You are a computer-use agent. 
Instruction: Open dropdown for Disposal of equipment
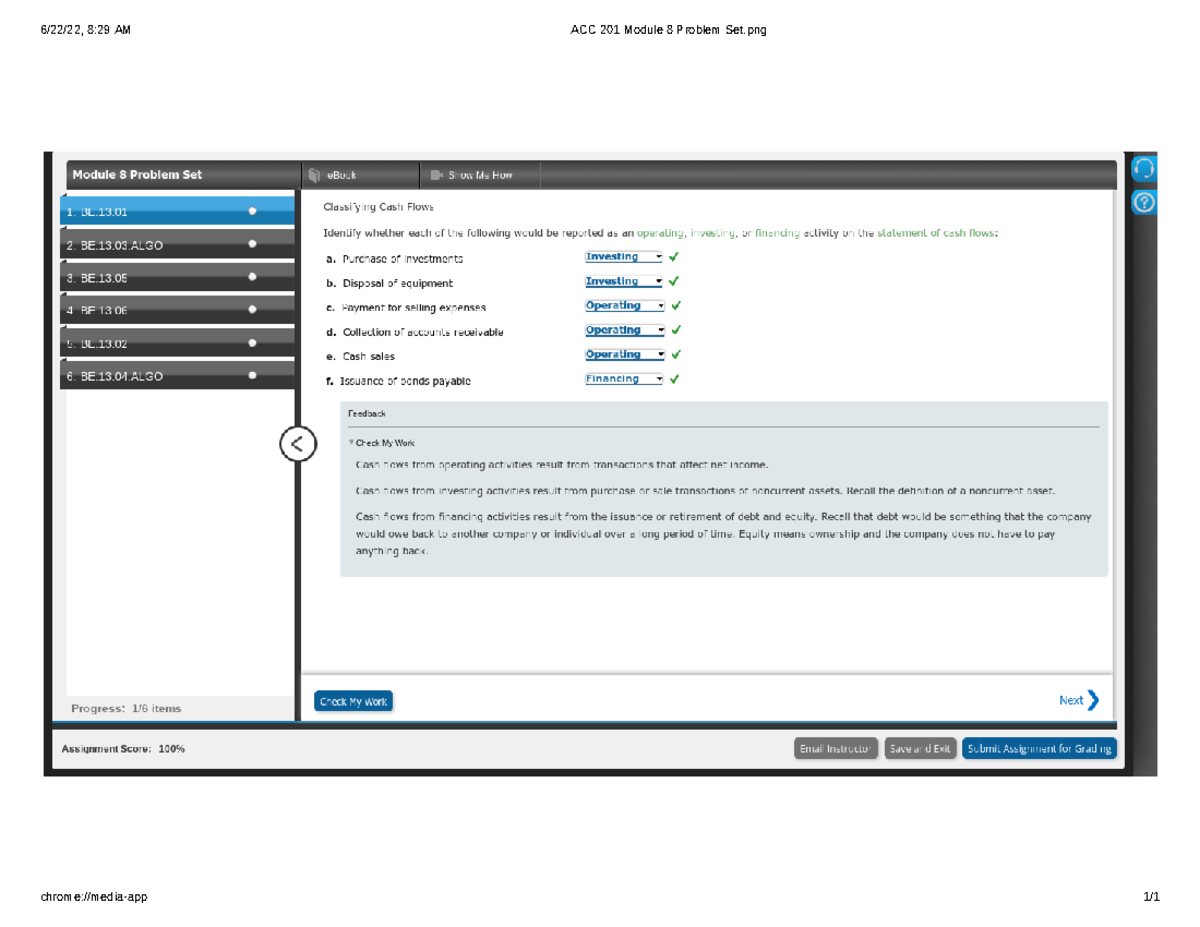pos(624,282)
